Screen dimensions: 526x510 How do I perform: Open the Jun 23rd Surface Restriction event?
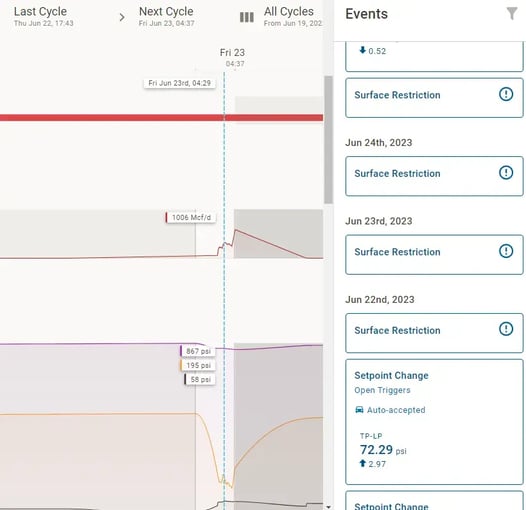434,255
